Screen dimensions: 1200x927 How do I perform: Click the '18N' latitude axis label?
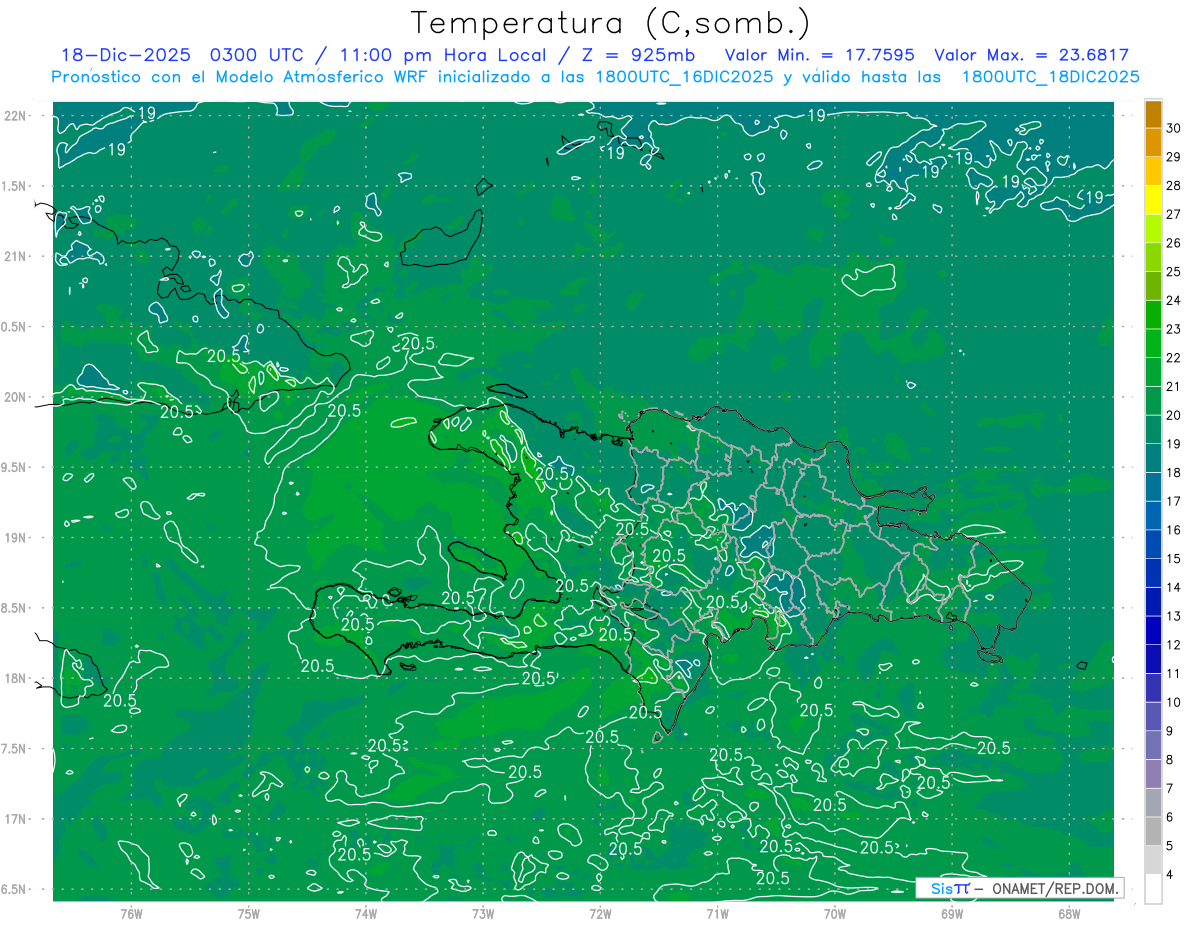[x=15, y=678]
